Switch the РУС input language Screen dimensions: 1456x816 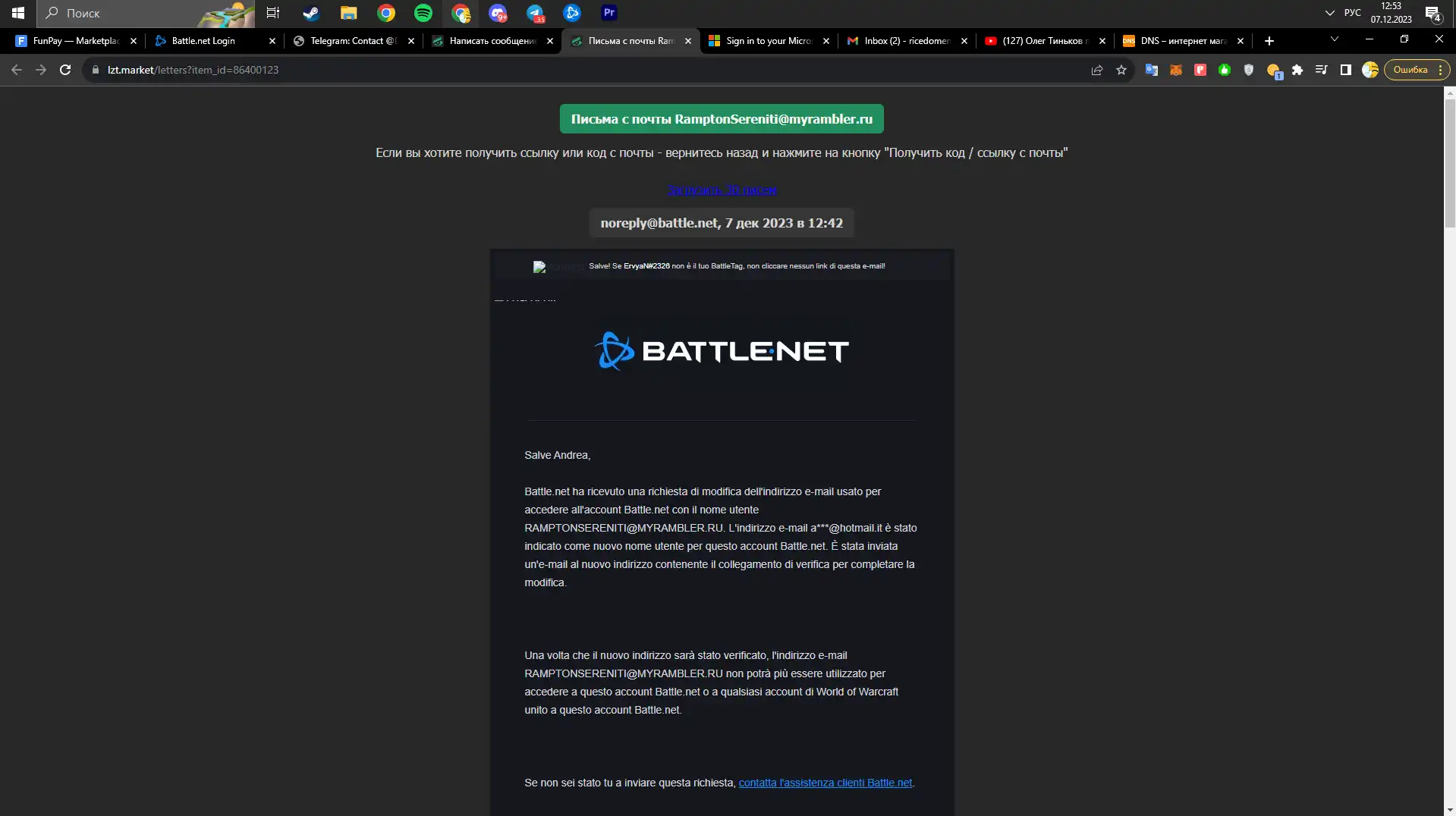pos(1352,13)
